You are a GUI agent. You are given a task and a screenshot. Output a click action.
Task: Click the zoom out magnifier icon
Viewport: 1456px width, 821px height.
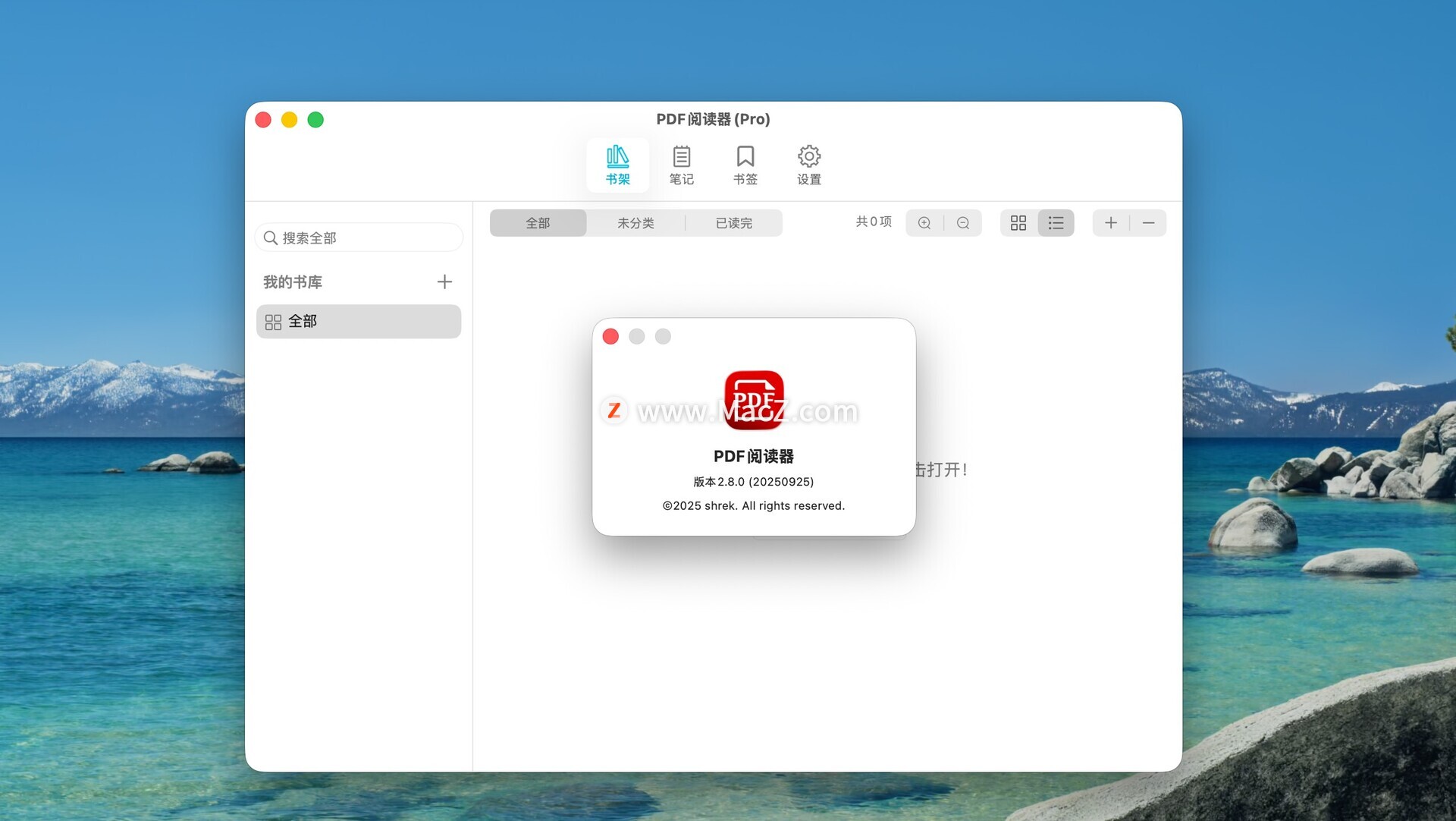pyautogui.click(x=963, y=223)
